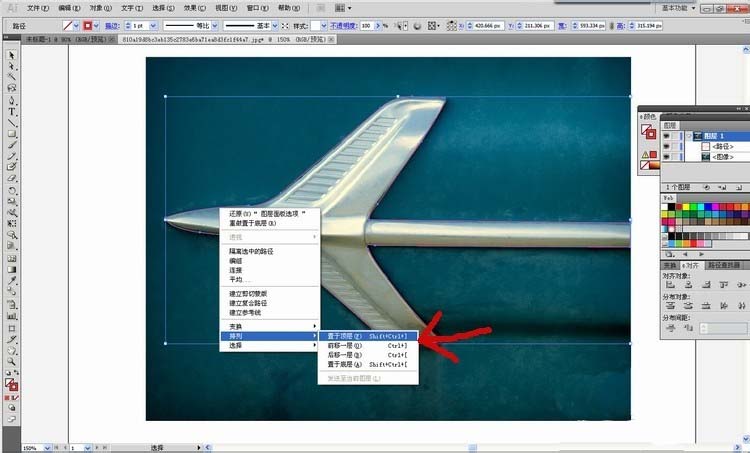Click the transform reference point grid icon

click(451, 26)
